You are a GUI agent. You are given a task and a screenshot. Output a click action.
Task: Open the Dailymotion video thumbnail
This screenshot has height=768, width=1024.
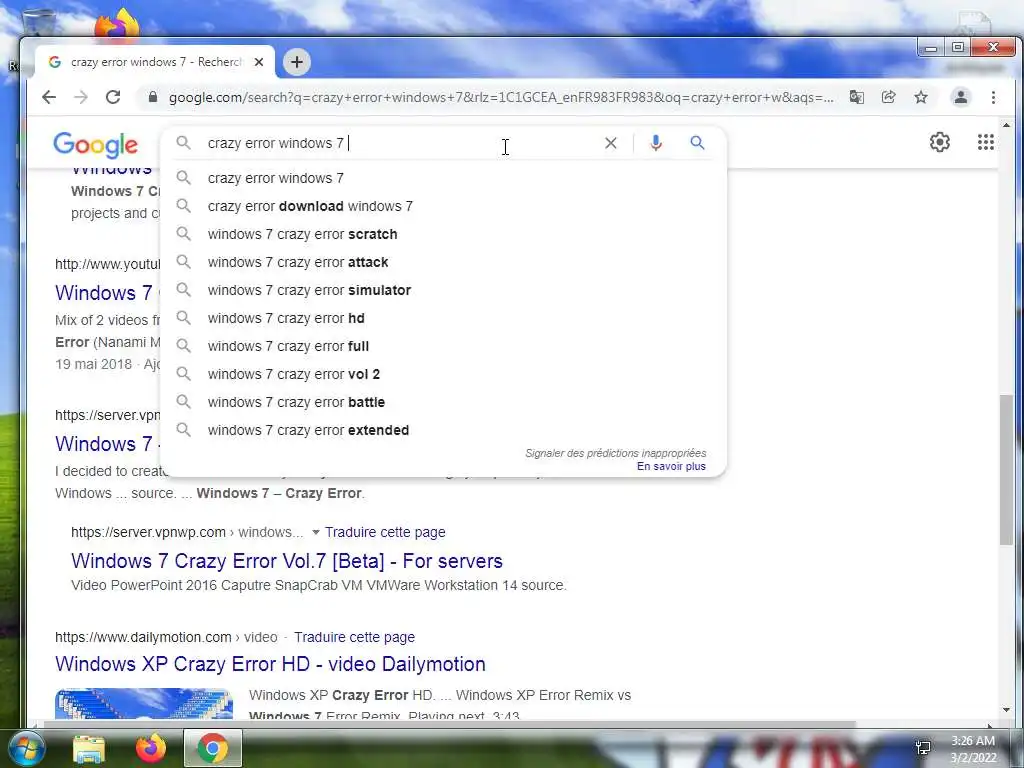[x=144, y=703]
